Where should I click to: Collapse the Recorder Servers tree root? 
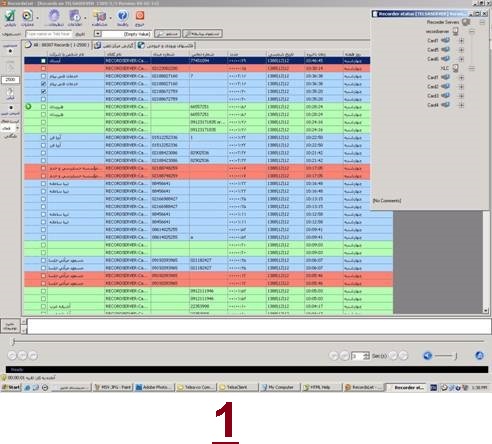(x=482, y=22)
